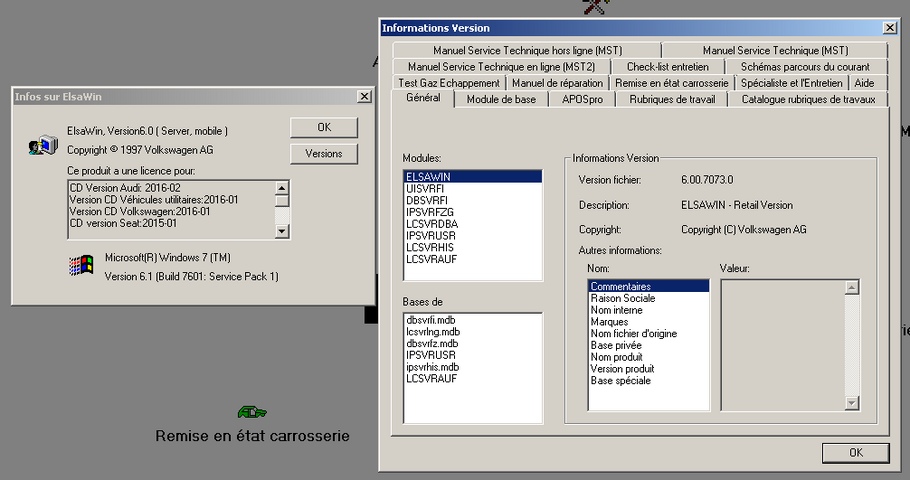Viewport: 910px width, 480px height.
Task: Click the license list scrollbar thumb
Action: pyautogui.click(x=281, y=200)
